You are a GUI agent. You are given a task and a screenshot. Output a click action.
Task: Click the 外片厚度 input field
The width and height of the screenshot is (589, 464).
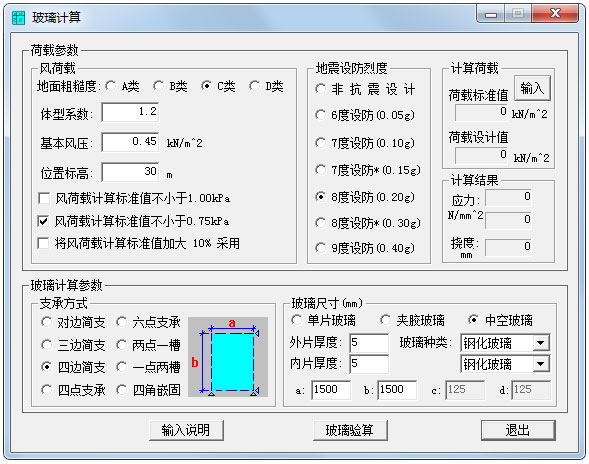369,343
